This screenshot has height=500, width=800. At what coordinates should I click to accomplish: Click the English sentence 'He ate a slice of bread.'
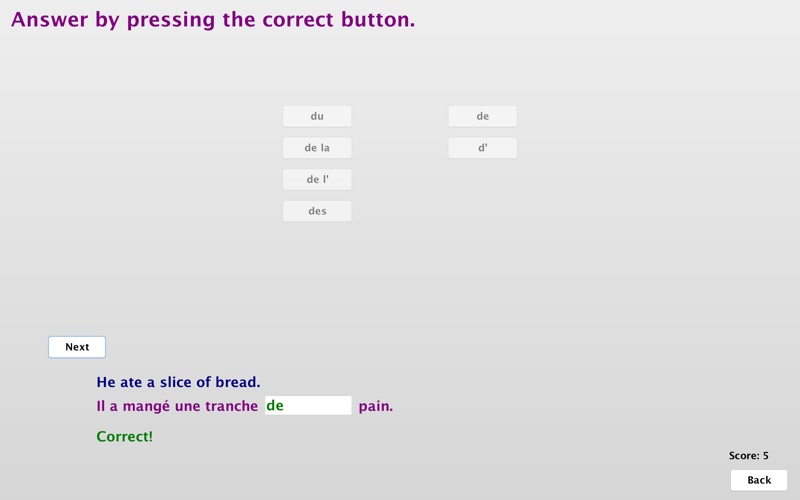click(x=178, y=382)
